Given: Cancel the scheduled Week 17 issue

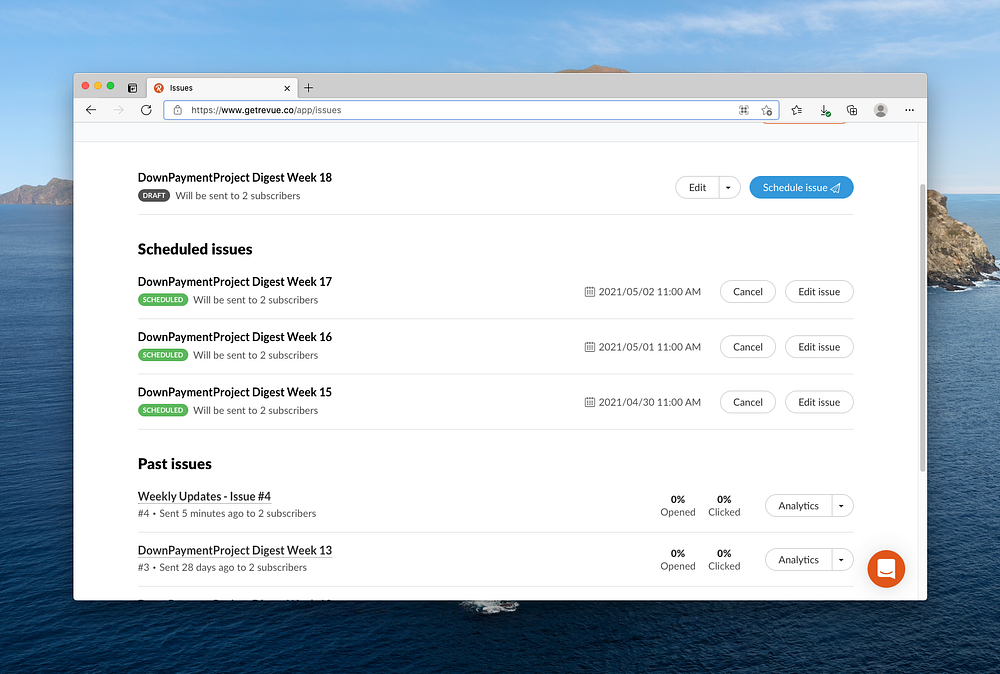Looking at the screenshot, I should click(x=747, y=291).
